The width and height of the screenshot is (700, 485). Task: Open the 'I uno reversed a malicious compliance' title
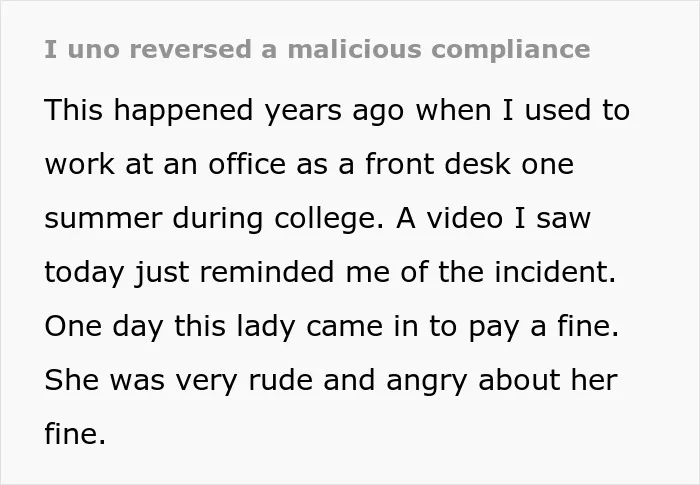pos(317,49)
